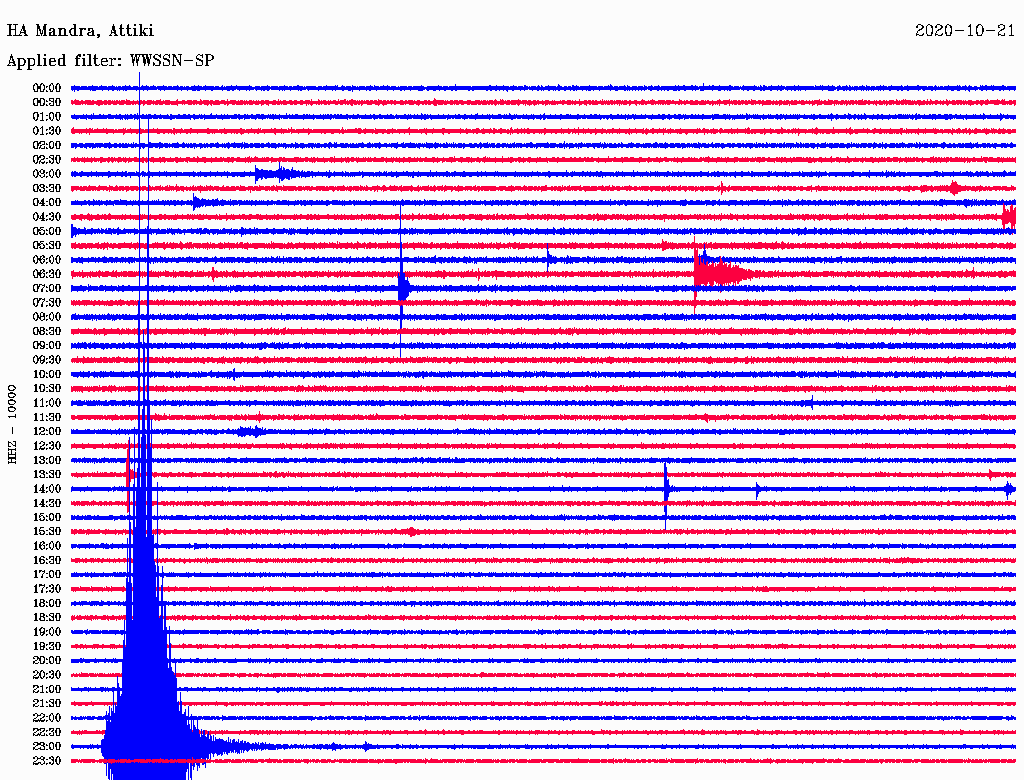Click the 13:00 time label
Screen dimensions: 1024x780
click(47, 460)
